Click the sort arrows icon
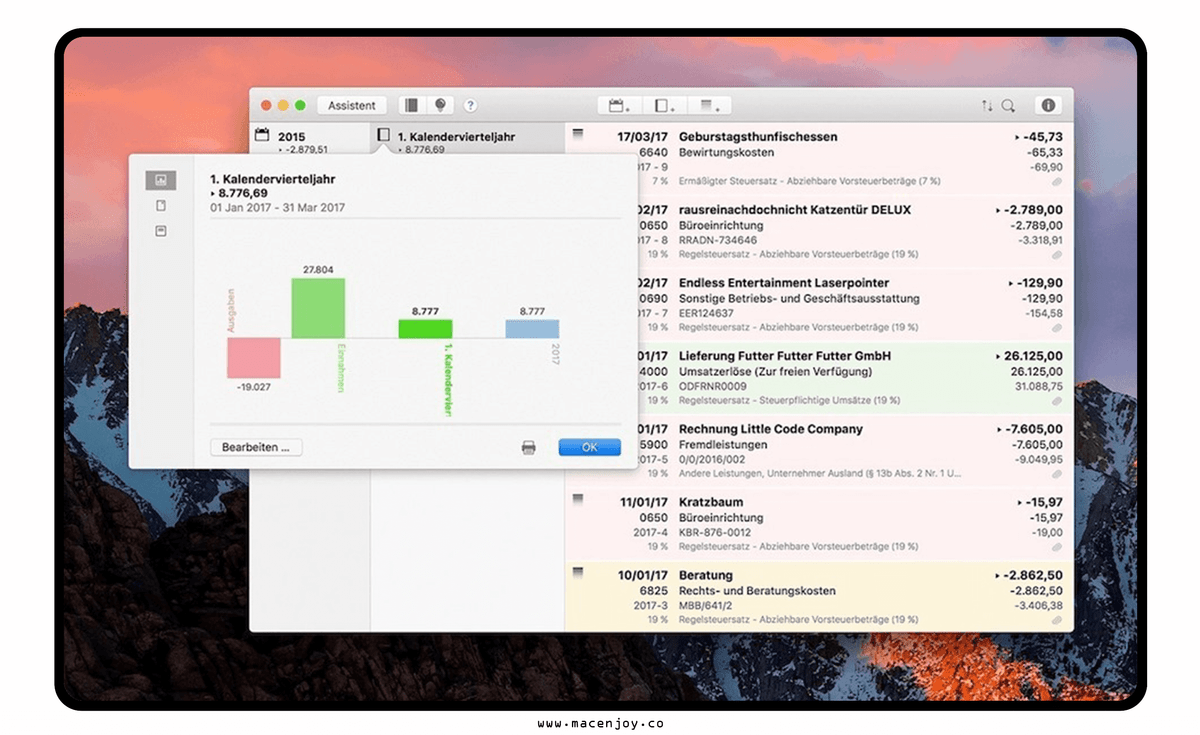Image resolution: width=1200 pixels, height=735 pixels. 987,105
